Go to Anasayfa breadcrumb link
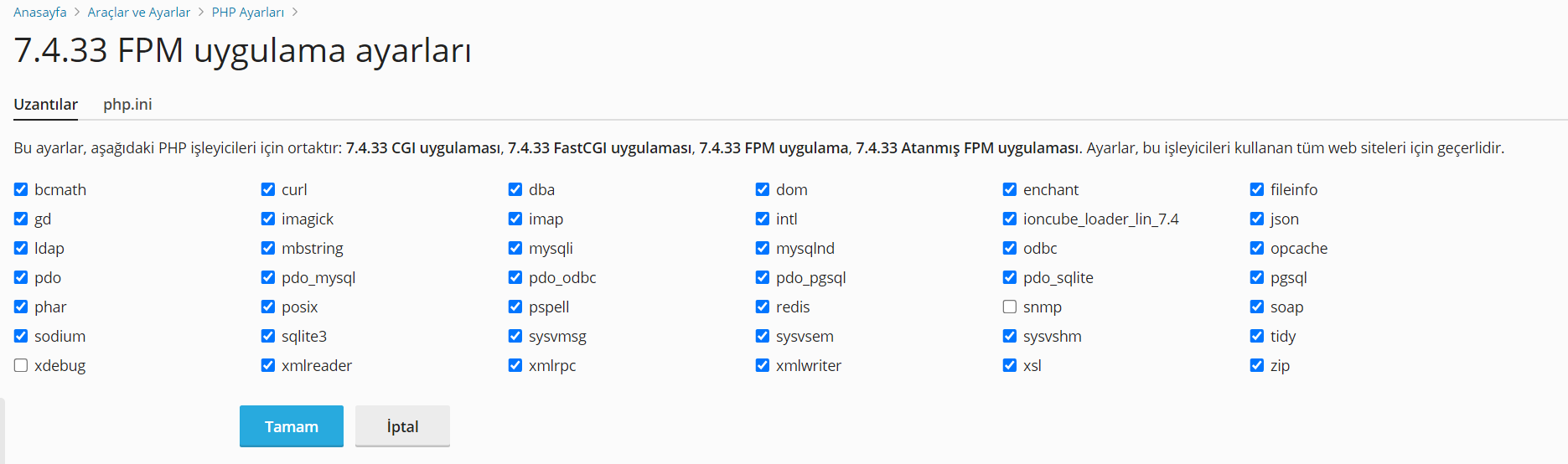 click(x=40, y=13)
